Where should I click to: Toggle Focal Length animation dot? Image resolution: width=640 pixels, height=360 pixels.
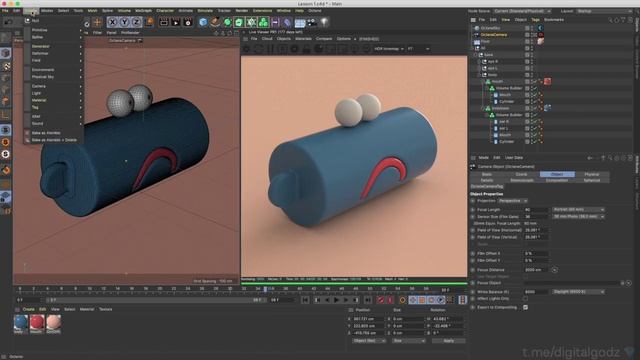coord(473,210)
